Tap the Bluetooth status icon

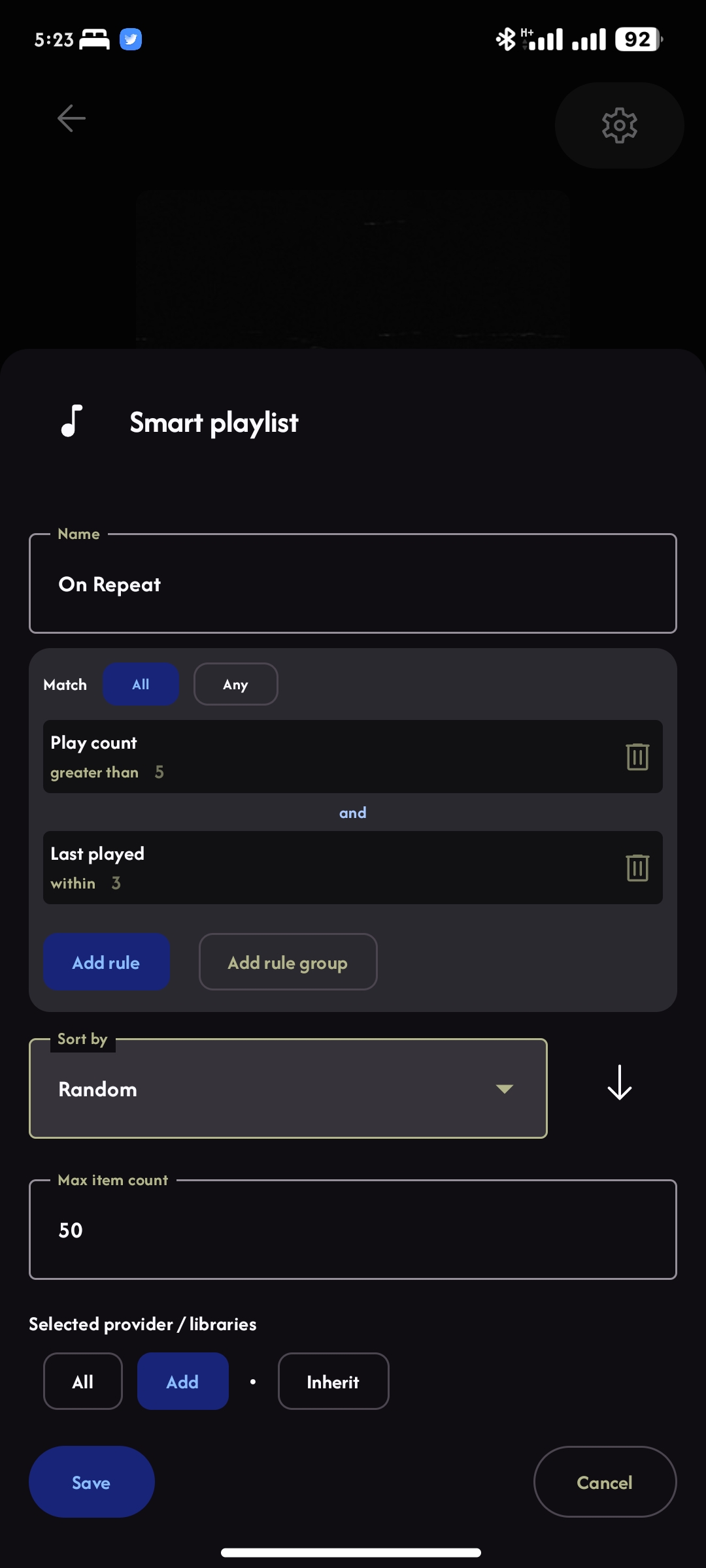[x=505, y=39]
